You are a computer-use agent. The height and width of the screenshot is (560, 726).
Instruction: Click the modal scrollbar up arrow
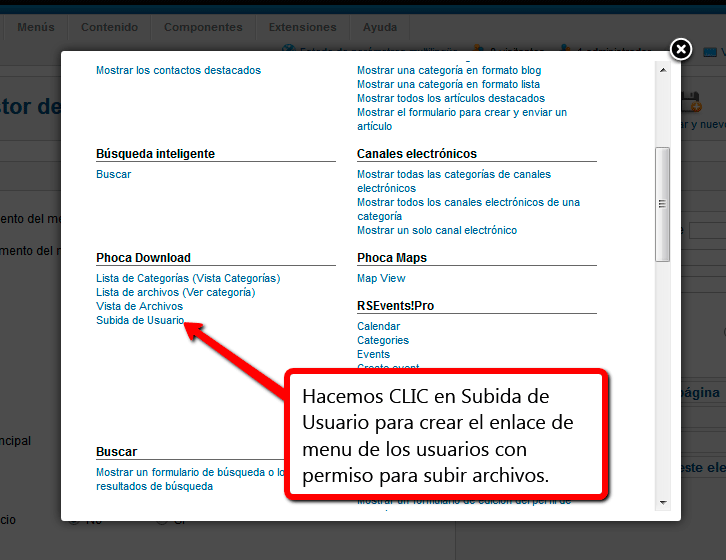[x=663, y=70]
